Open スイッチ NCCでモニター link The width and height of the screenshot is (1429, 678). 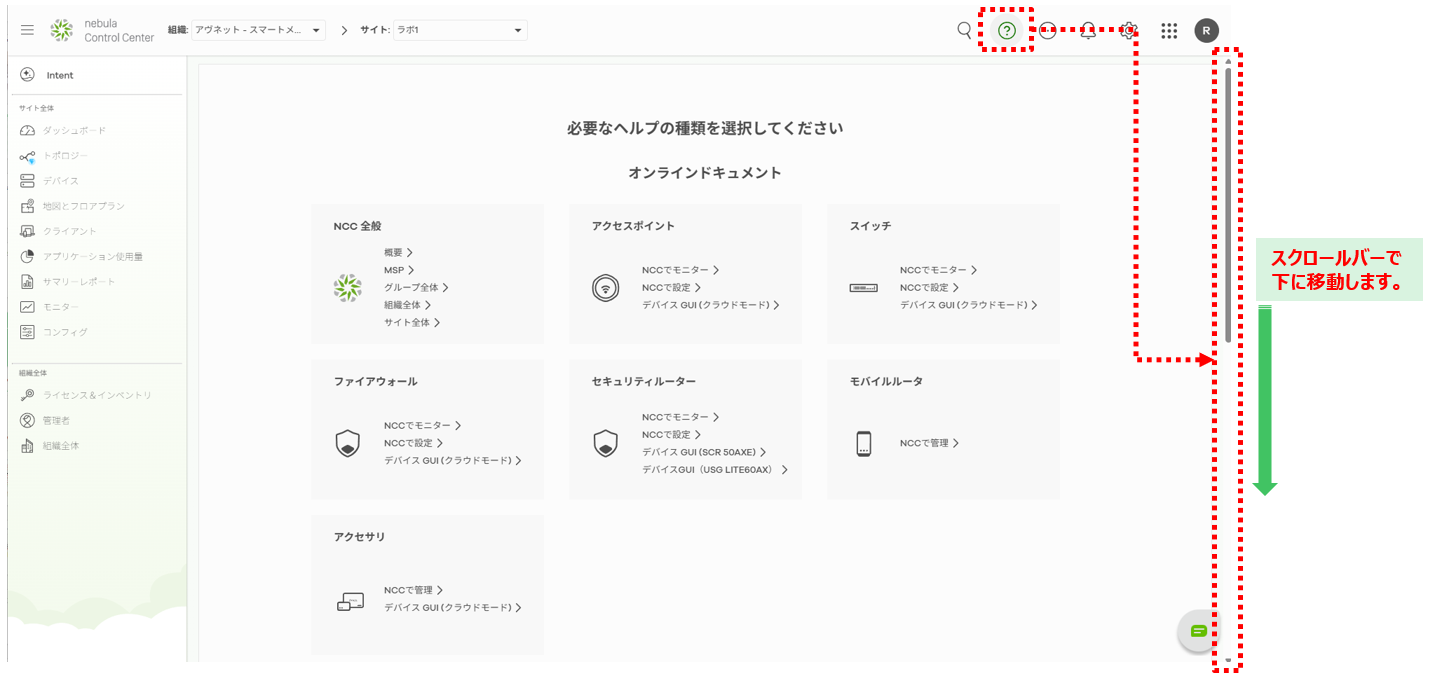[938, 270]
